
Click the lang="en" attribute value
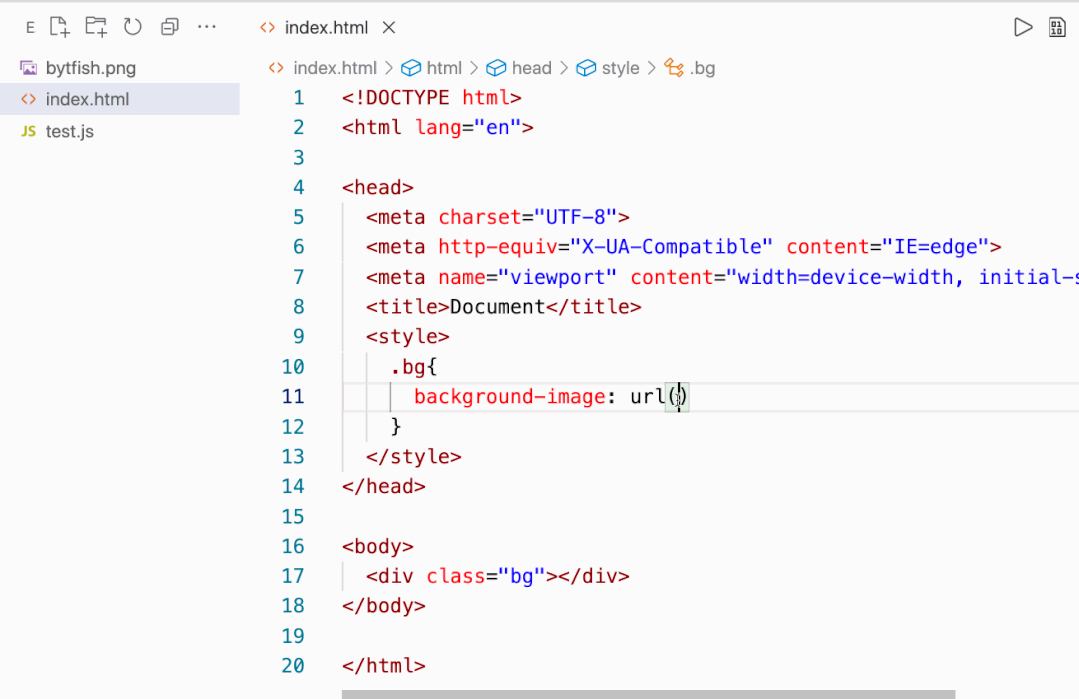point(498,128)
